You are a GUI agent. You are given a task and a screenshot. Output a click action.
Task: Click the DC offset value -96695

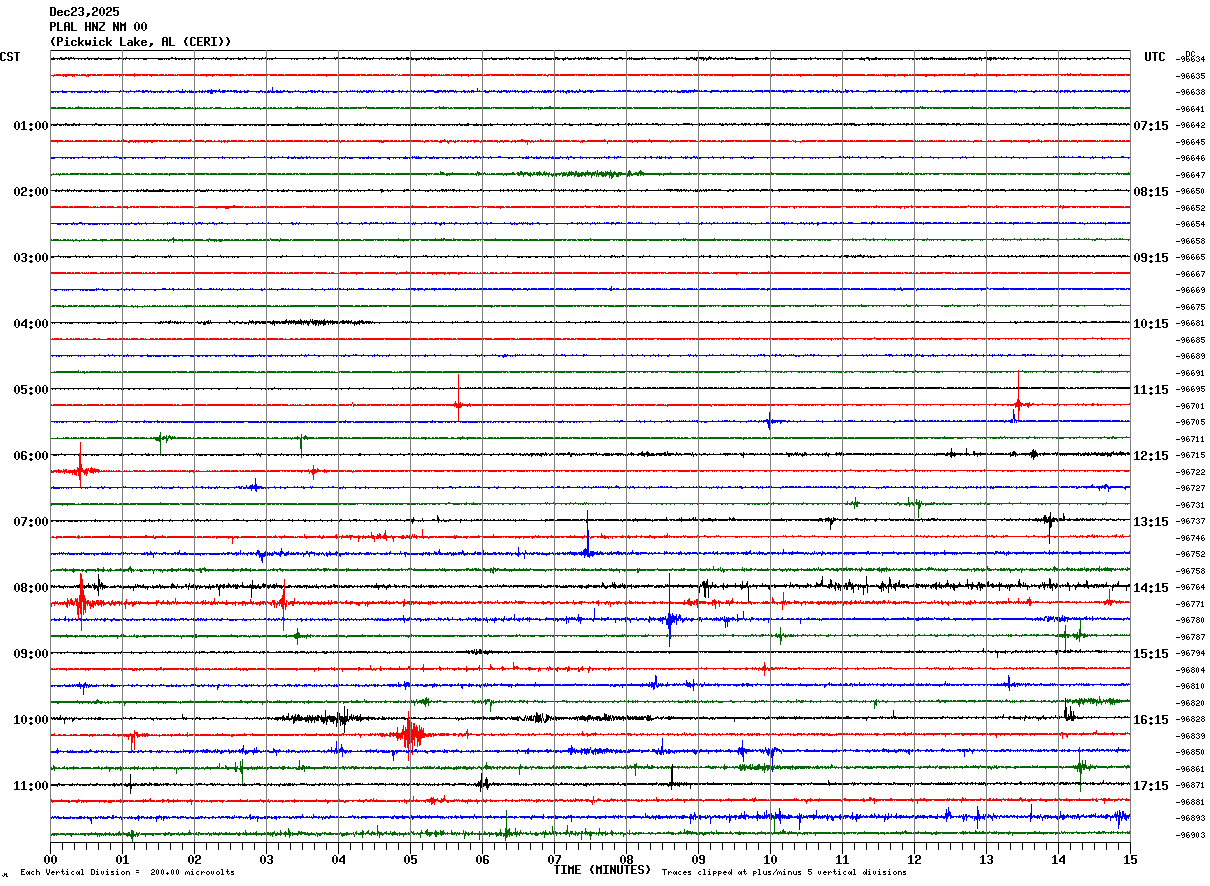coord(1191,390)
